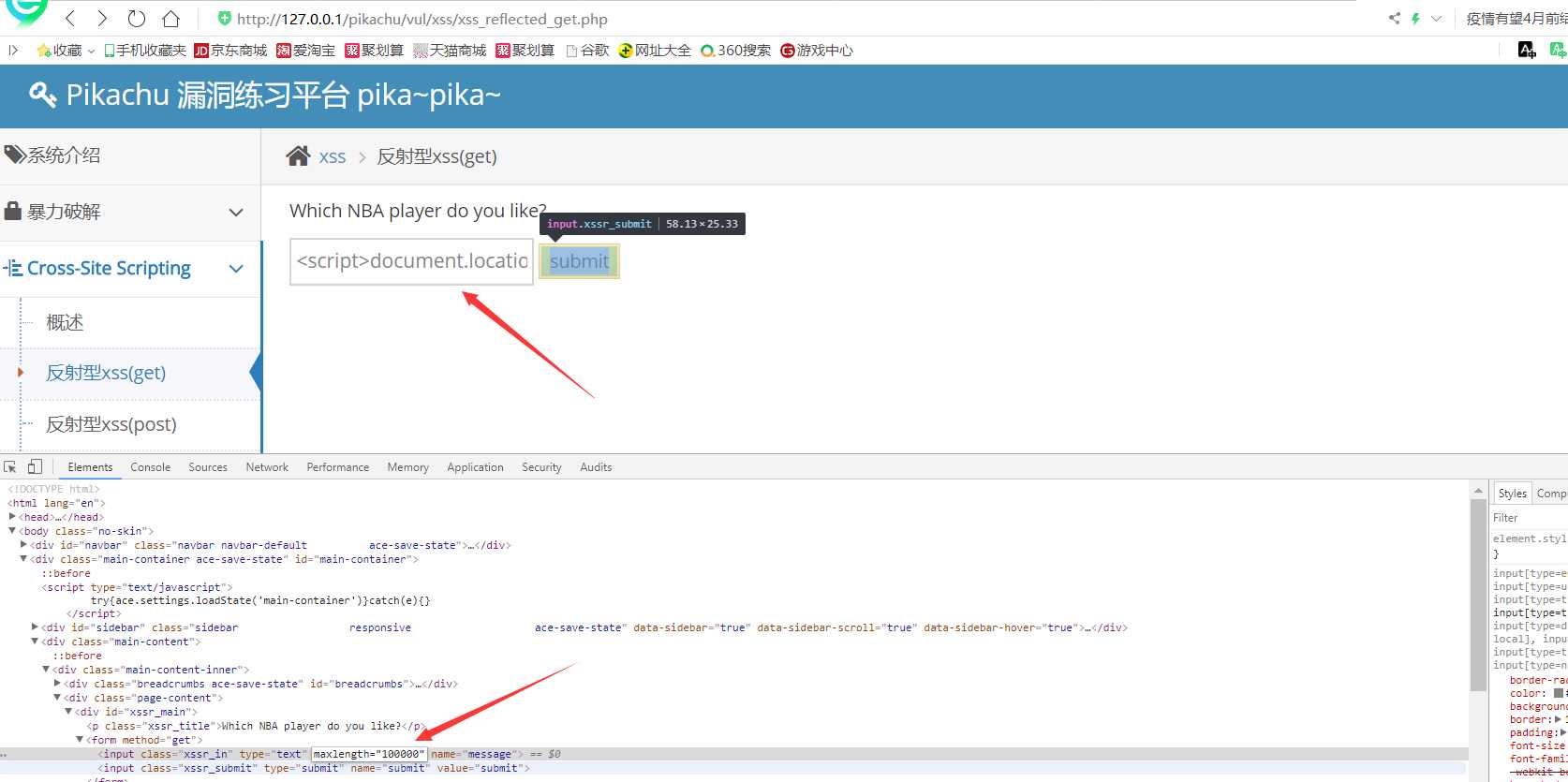
Task: Select the p class xssr_title line
Action: pyautogui.click(x=256, y=726)
